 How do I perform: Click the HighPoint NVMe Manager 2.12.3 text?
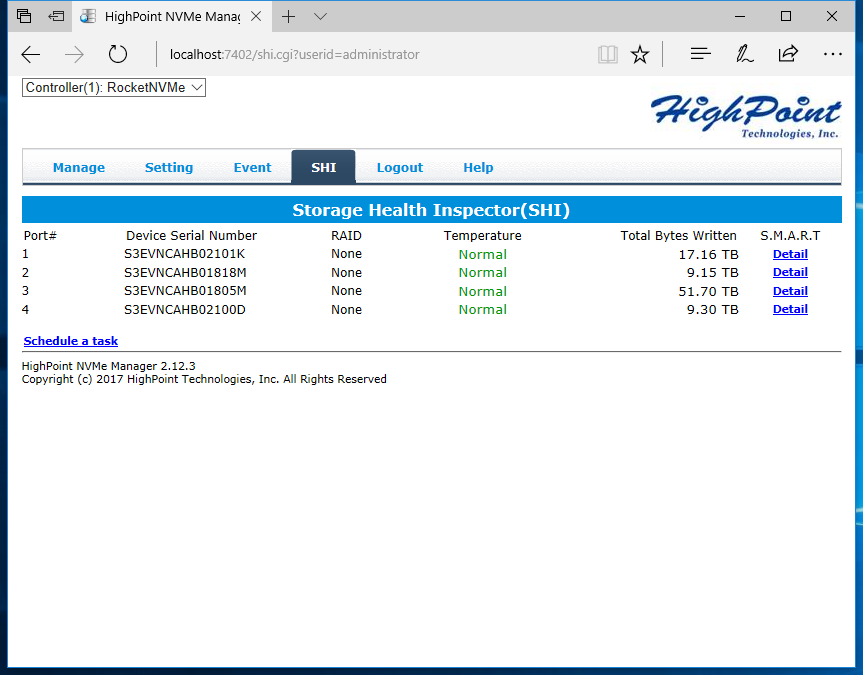(108, 366)
